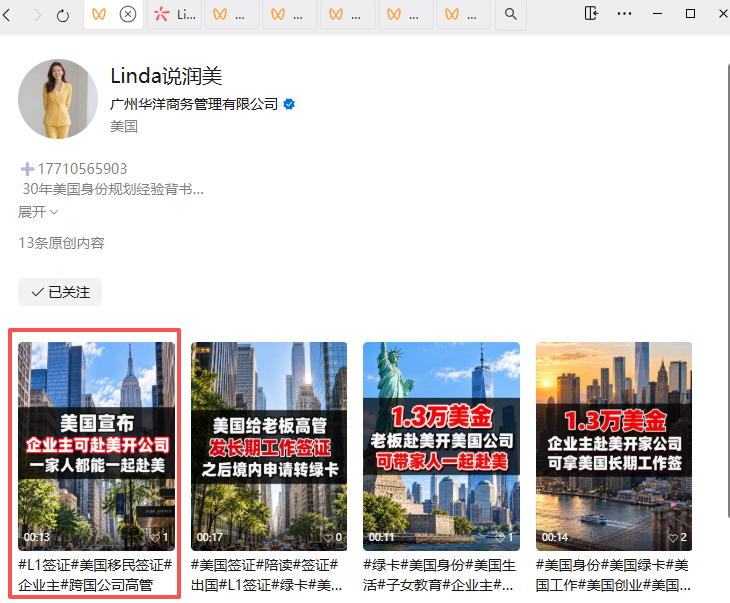The width and height of the screenshot is (730, 603).
Task: Click the sidebar exit panel icon
Action: coord(591,14)
